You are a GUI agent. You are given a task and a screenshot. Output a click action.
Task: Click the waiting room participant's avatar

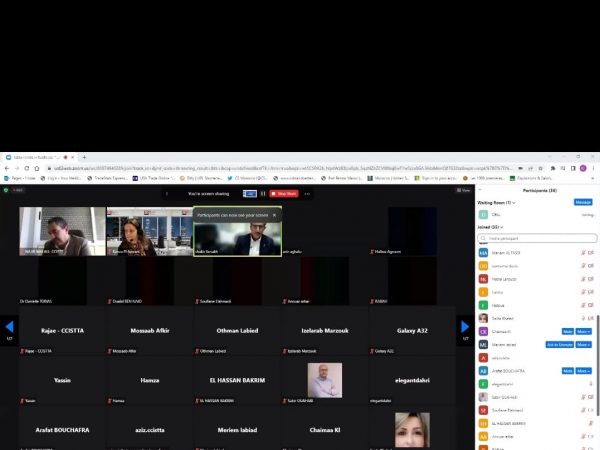point(483,215)
